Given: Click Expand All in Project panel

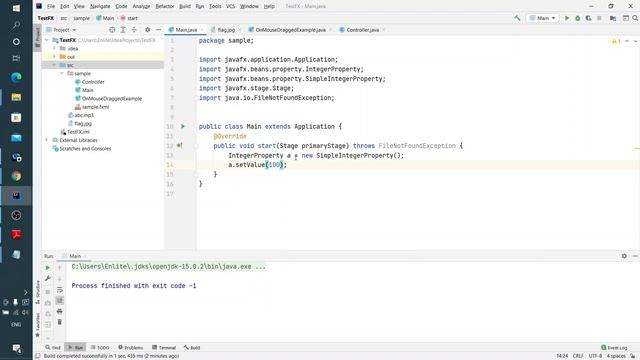Looking at the screenshot, I should pyautogui.click(x=123, y=30).
